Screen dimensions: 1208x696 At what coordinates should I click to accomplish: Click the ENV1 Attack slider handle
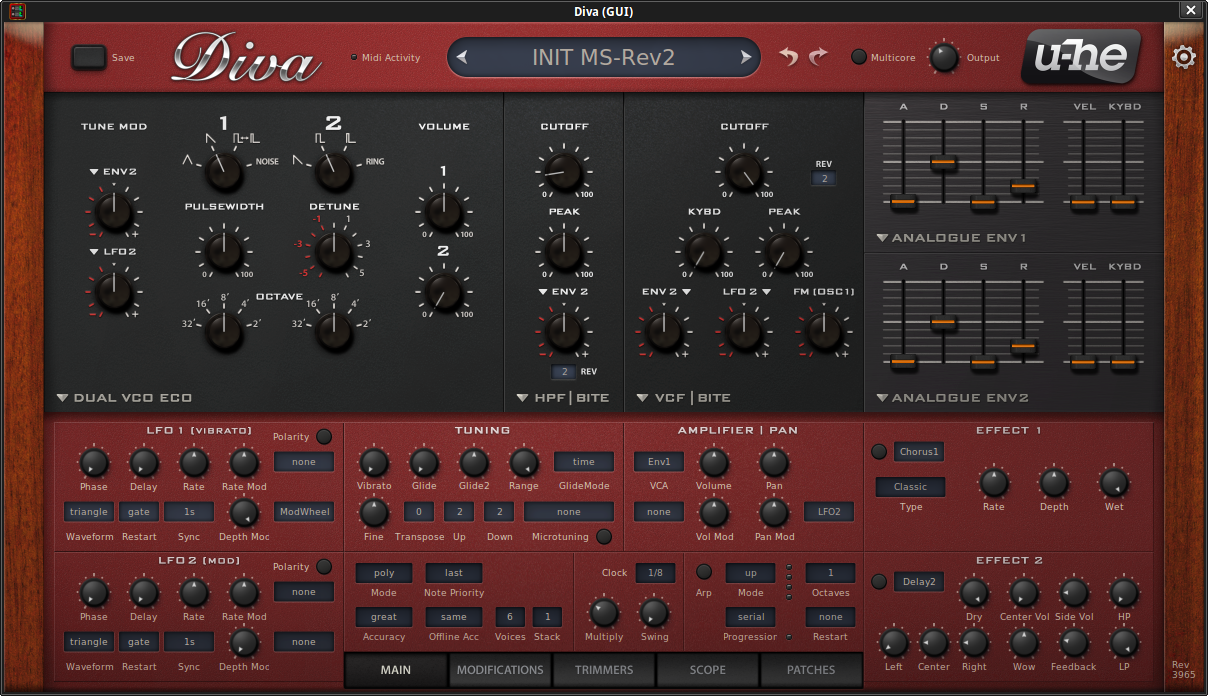[x=904, y=202]
